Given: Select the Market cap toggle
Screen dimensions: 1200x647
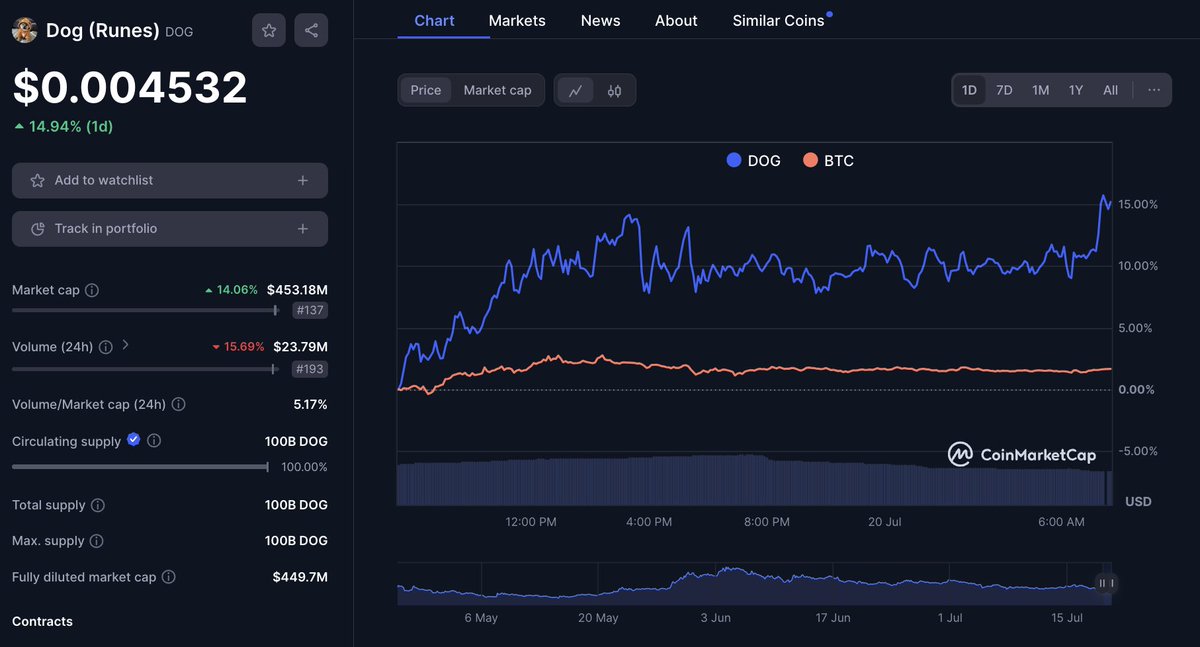Looking at the screenshot, I should pyautogui.click(x=497, y=90).
